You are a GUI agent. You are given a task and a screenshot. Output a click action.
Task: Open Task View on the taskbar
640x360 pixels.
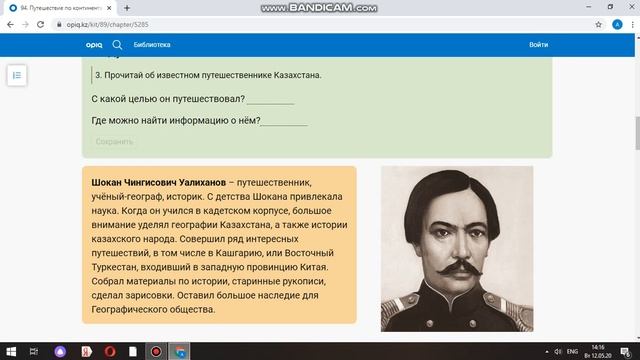(34, 351)
